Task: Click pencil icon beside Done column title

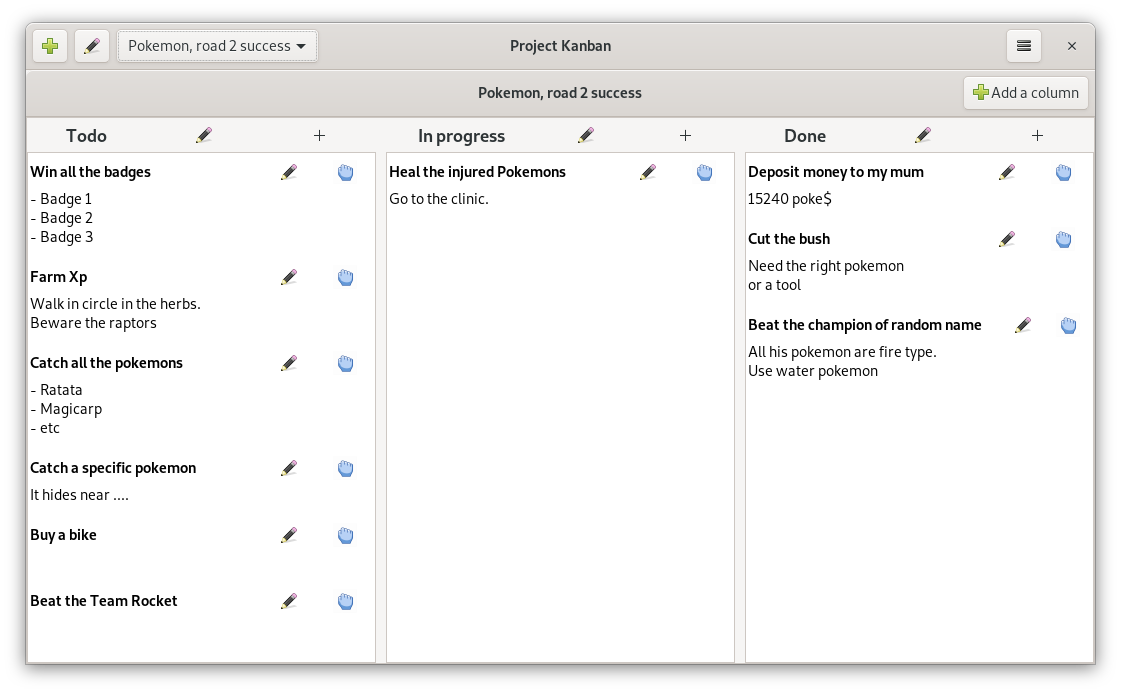Action: [x=923, y=135]
